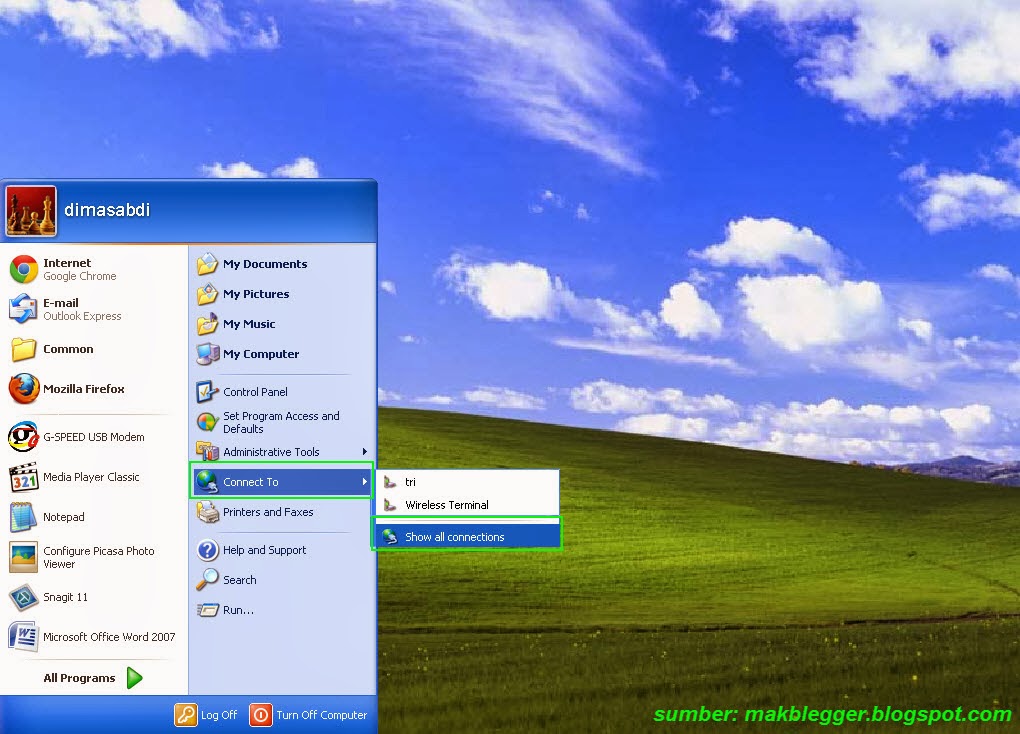Click the Configure Picasa Photo Viewer icon
Viewport: 1020px width, 734px height.
23,557
